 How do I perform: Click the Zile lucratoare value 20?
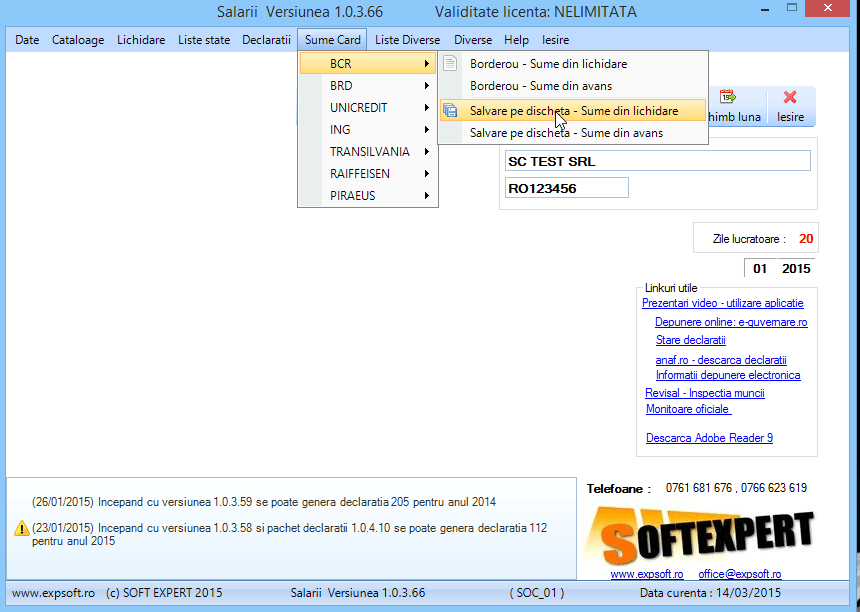(x=806, y=239)
